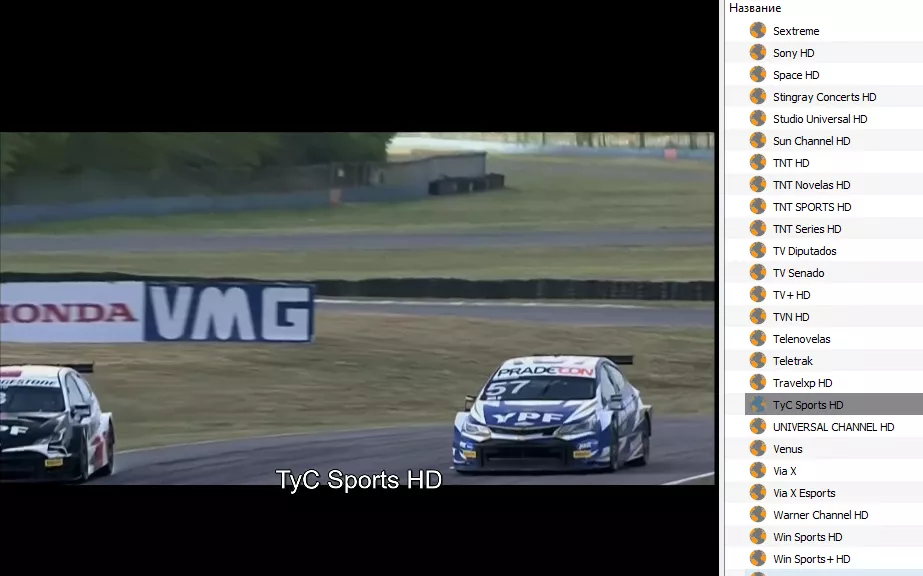Sort channels by the Название column header
Screen dimensions: 923x576
755,8
